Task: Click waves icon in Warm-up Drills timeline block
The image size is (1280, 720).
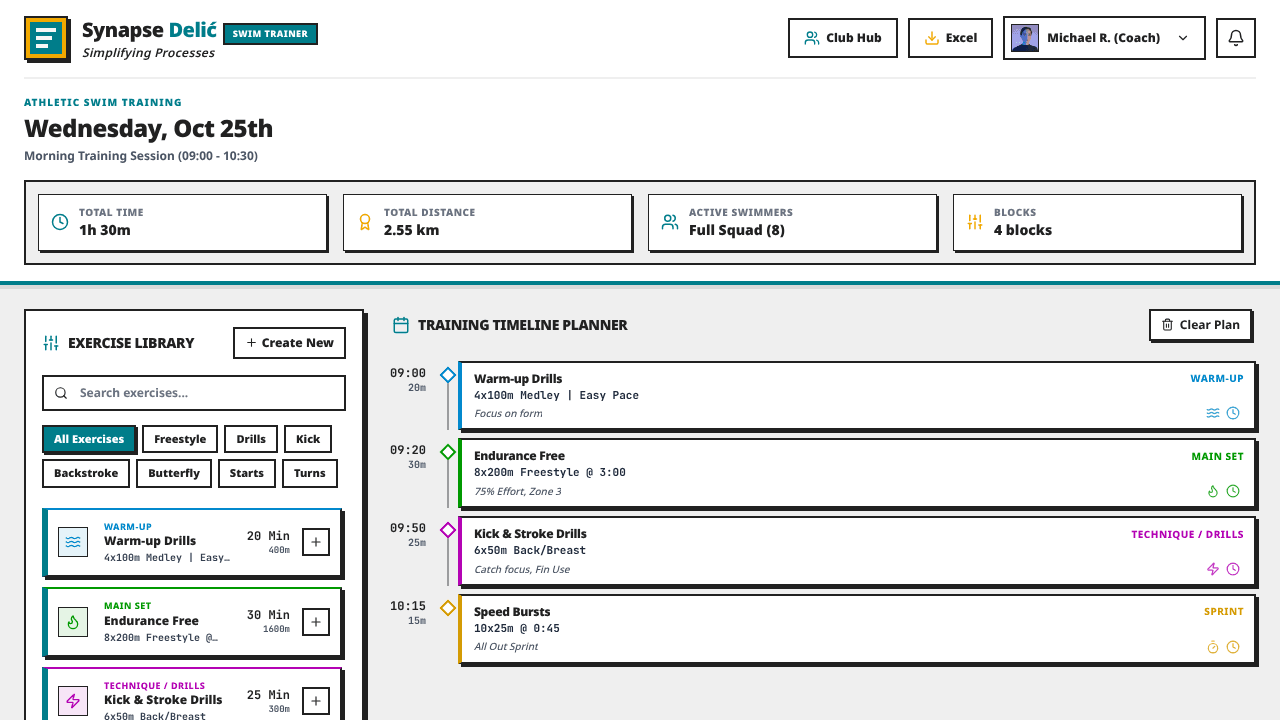Action: [x=1213, y=413]
